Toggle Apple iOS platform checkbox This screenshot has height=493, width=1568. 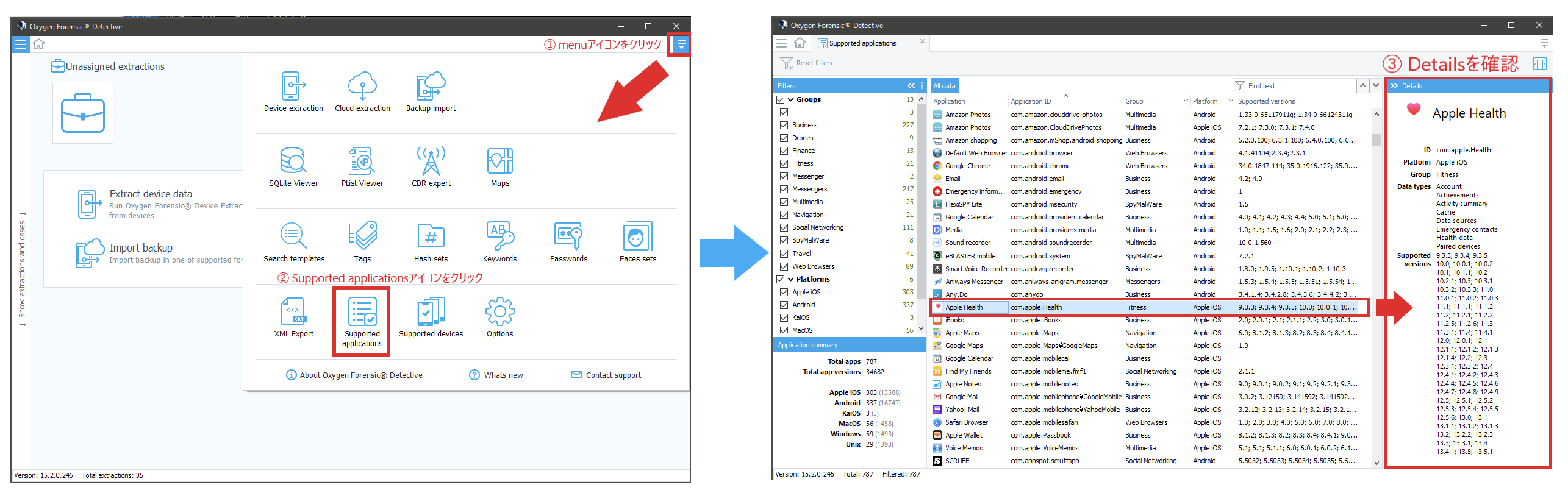tap(784, 292)
